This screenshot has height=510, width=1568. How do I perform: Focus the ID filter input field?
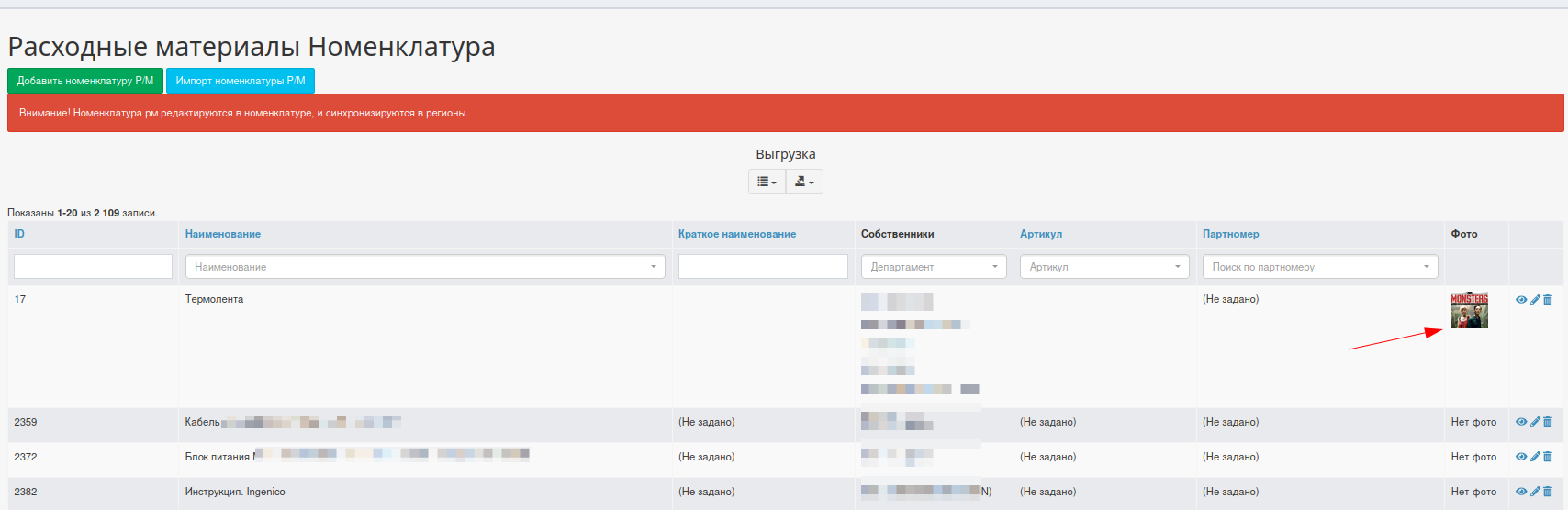tap(93, 267)
